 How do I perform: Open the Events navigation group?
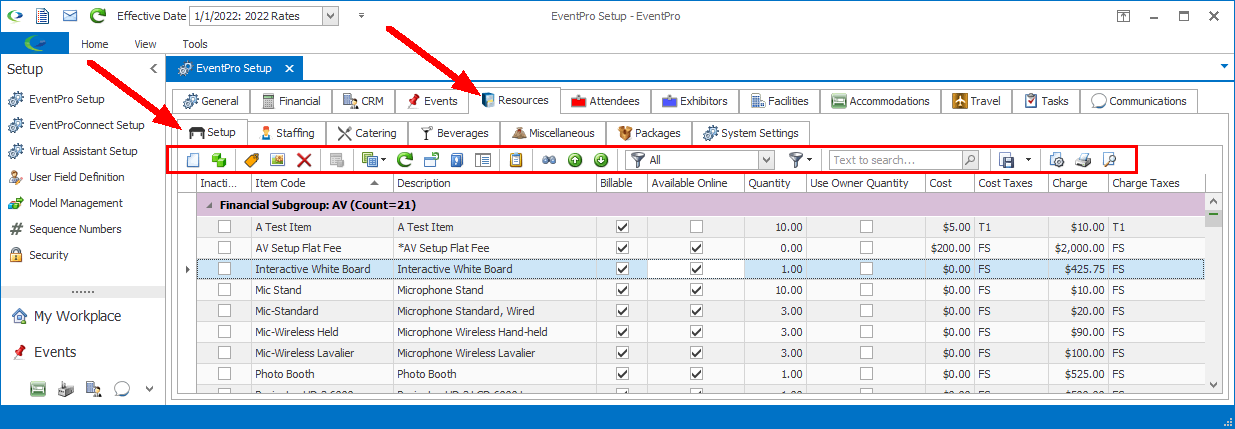[x=55, y=352]
